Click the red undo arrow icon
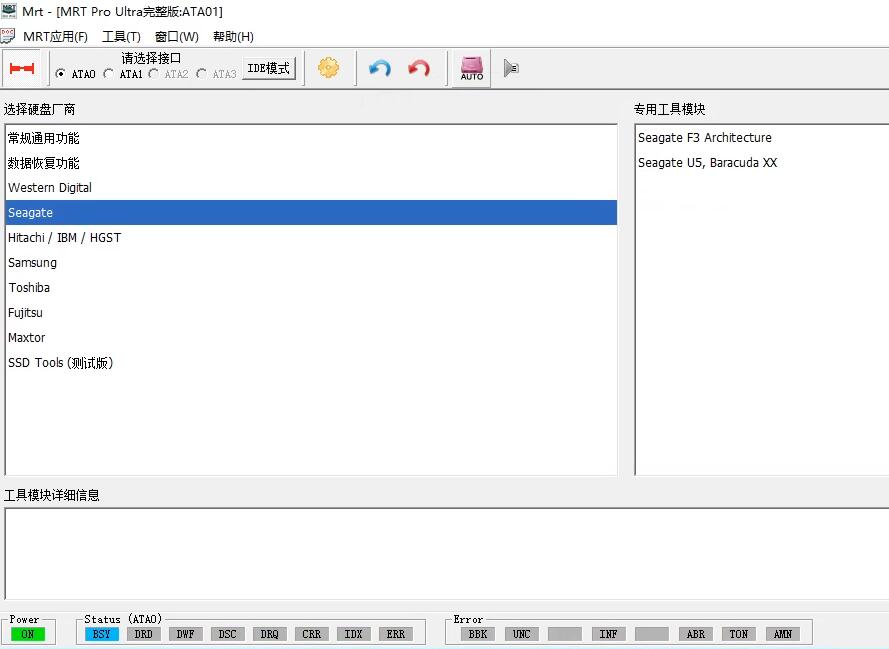This screenshot has height=649, width=889. [x=419, y=69]
